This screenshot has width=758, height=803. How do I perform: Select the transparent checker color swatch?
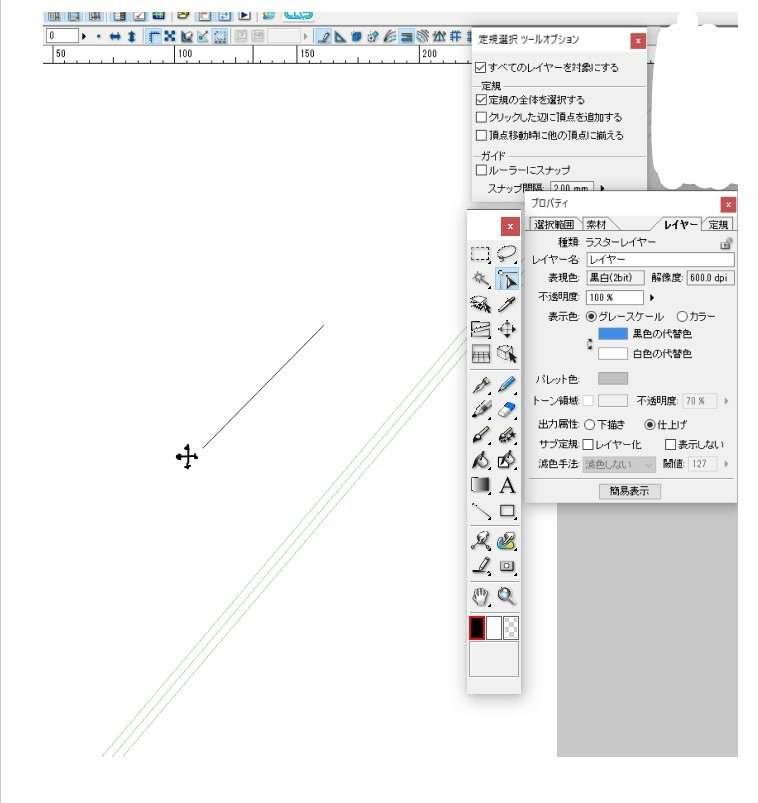511,628
